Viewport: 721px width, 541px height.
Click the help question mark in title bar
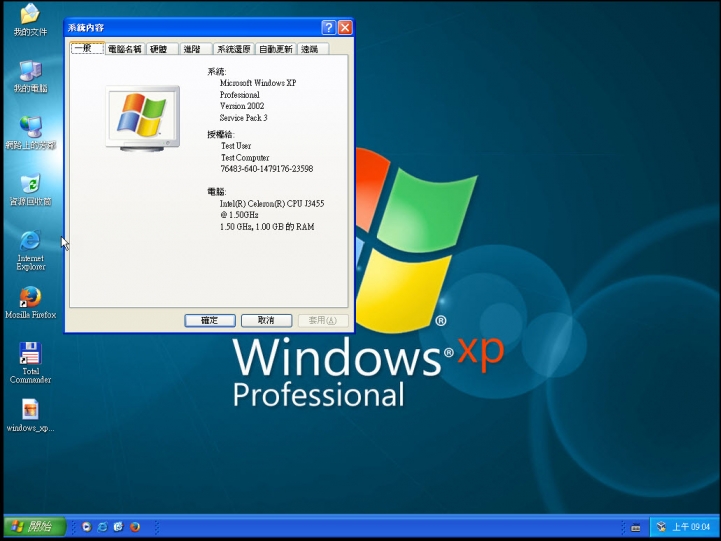[328, 28]
